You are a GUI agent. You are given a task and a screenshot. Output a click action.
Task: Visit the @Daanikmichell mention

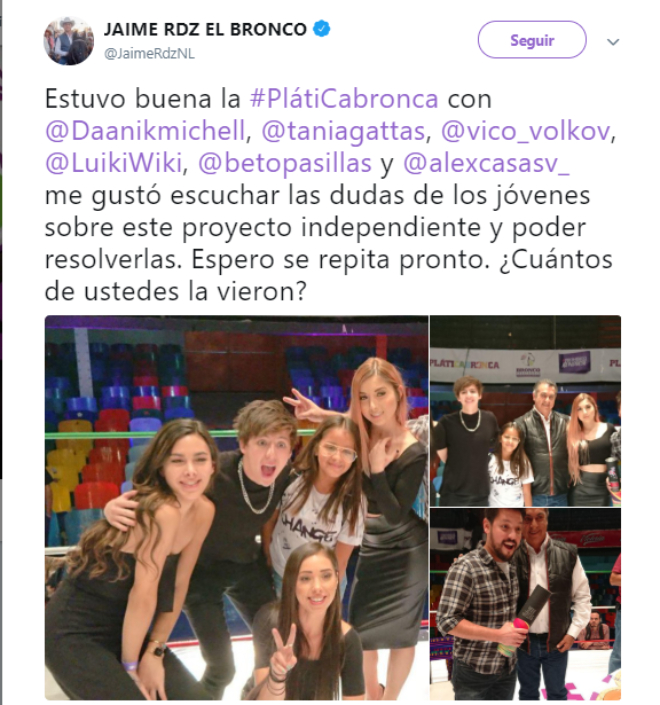pyautogui.click(x=145, y=131)
